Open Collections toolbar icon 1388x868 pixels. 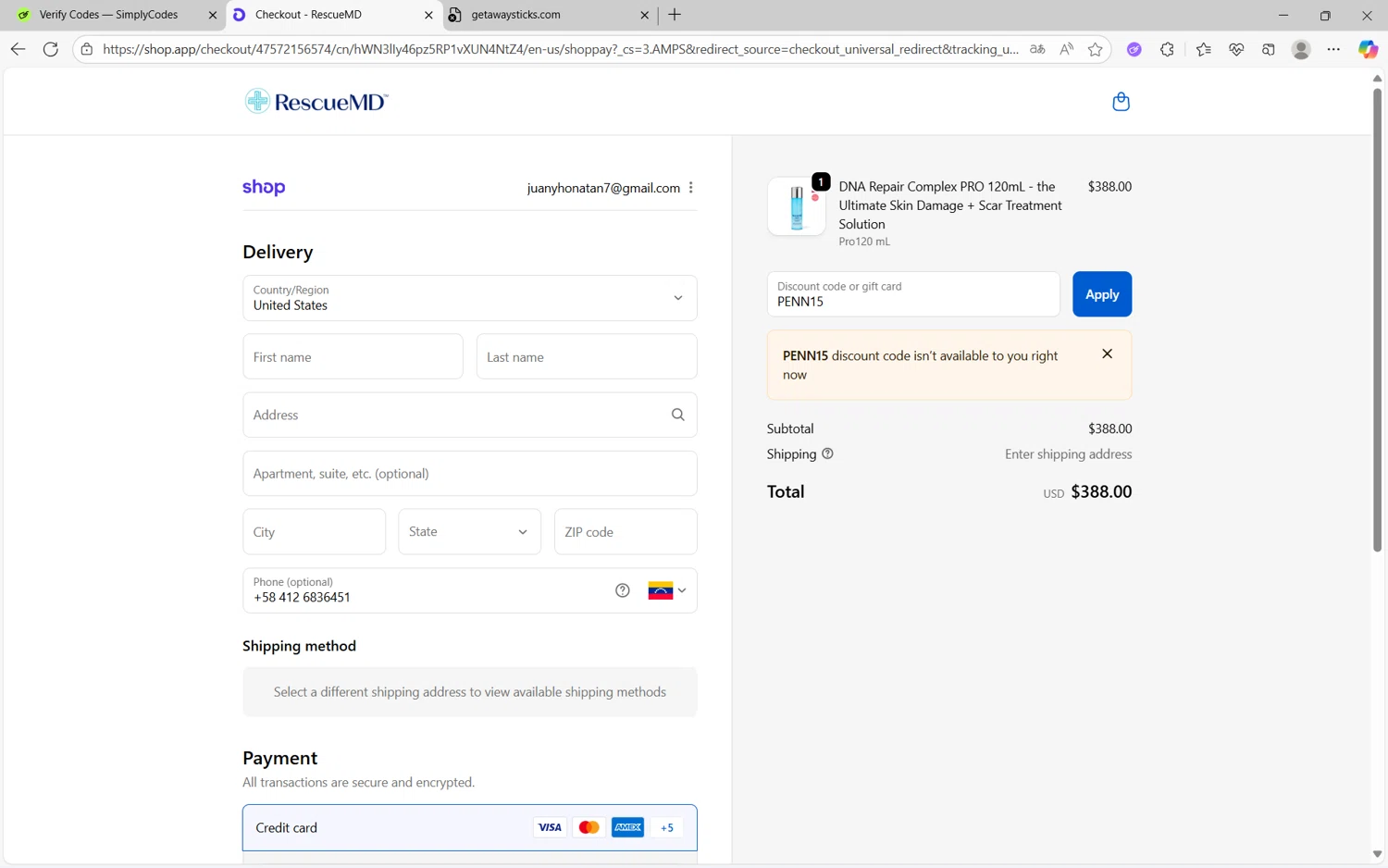[x=1269, y=49]
